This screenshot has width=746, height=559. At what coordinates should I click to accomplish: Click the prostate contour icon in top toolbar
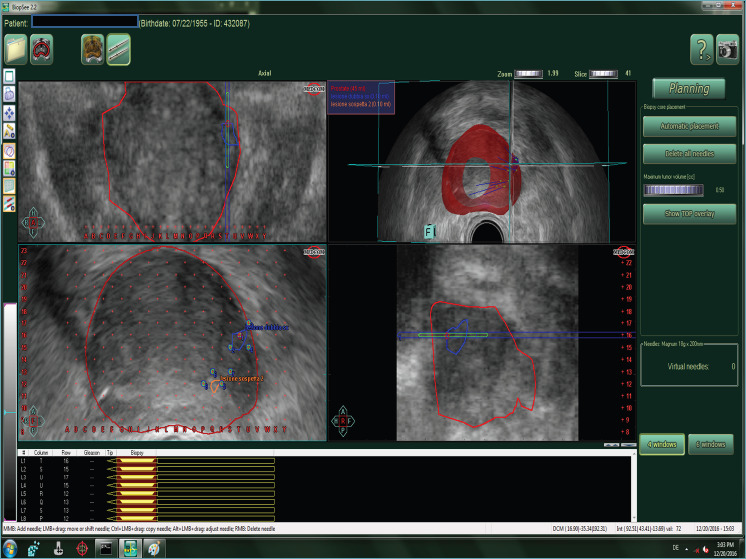click(42, 48)
